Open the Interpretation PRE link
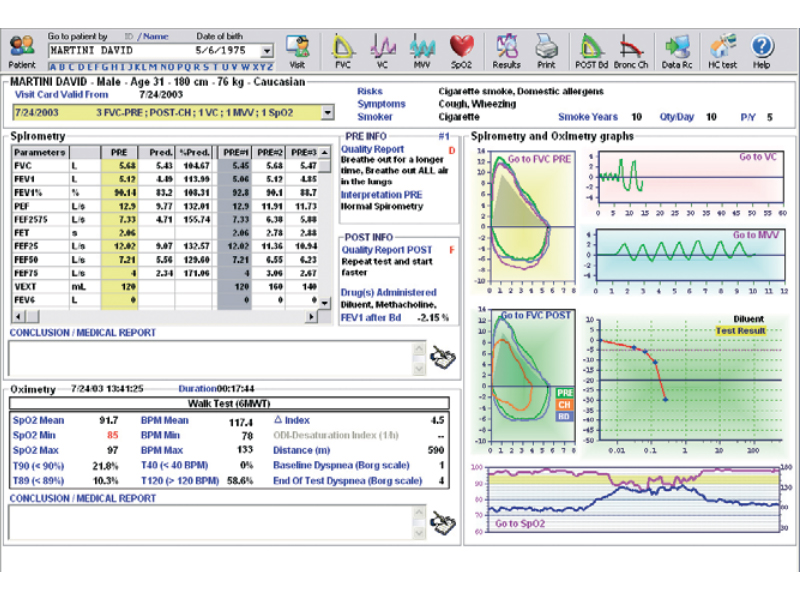This screenshot has width=800, height=600. click(x=381, y=195)
